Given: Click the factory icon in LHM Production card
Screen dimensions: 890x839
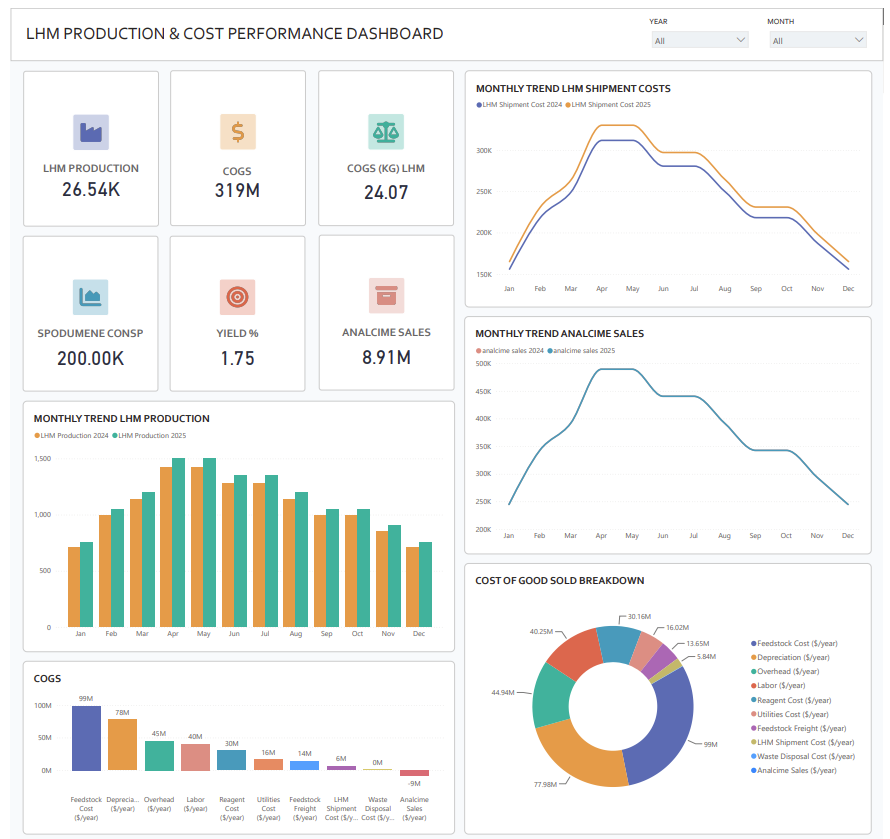Looking at the screenshot, I should click(x=91, y=132).
